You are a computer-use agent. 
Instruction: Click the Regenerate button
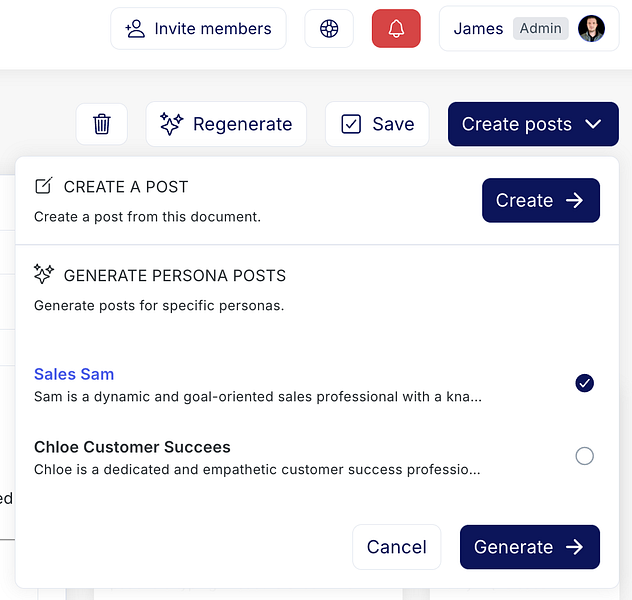click(226, 124)
